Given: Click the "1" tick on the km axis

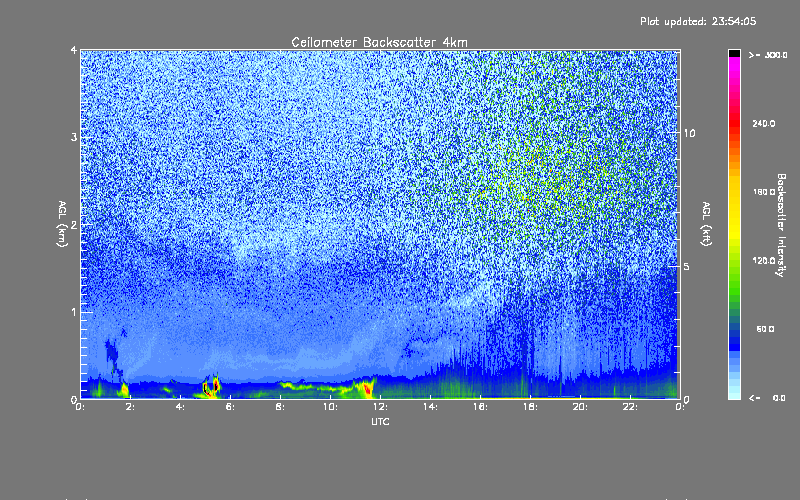Looking at the screenshot, I should [x=73, y=312].
